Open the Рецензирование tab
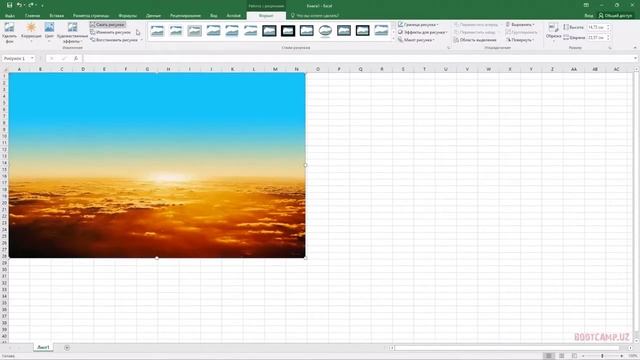 tap(185, 16)
